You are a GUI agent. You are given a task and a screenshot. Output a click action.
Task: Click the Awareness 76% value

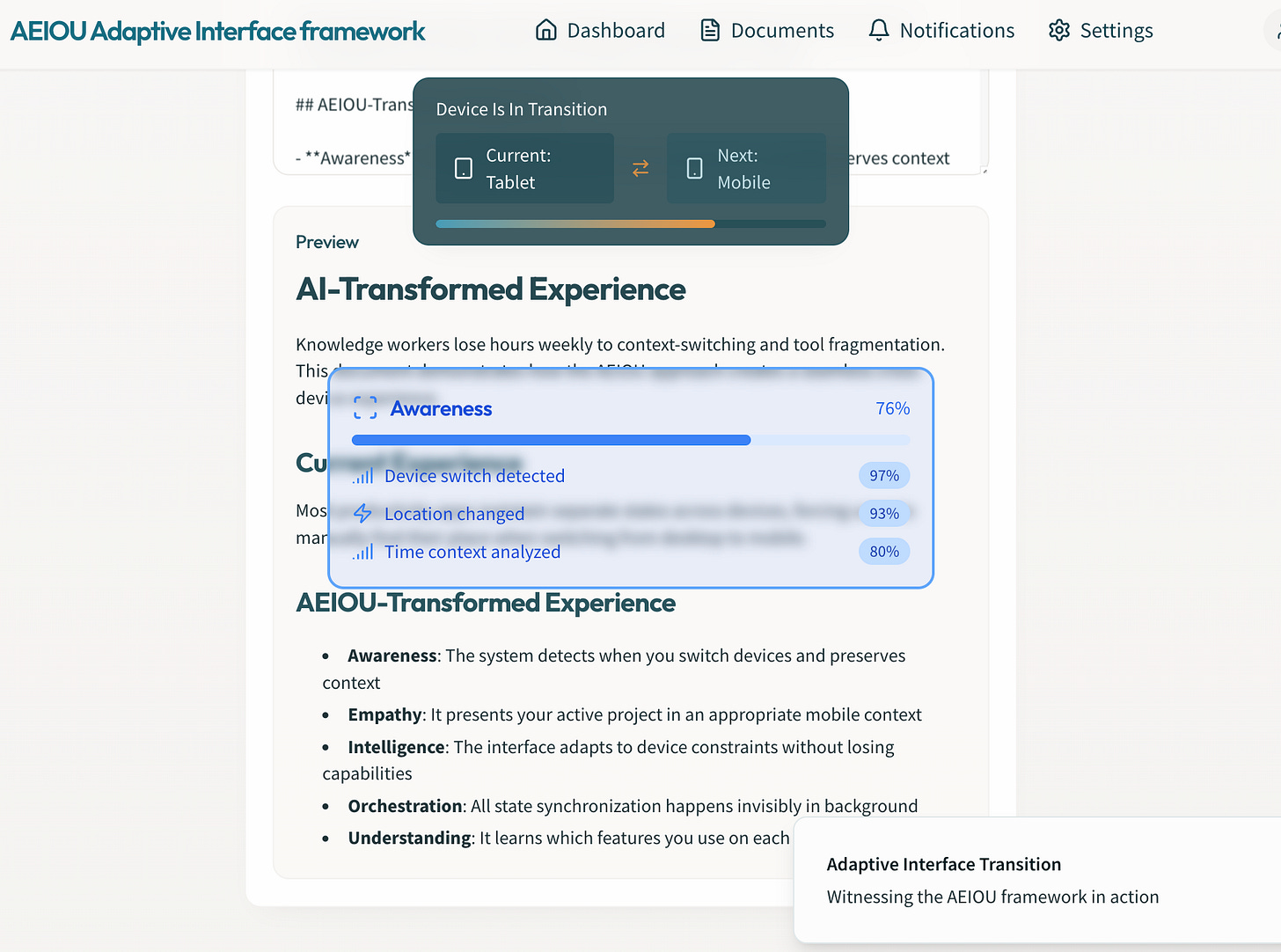coord(892,408)
